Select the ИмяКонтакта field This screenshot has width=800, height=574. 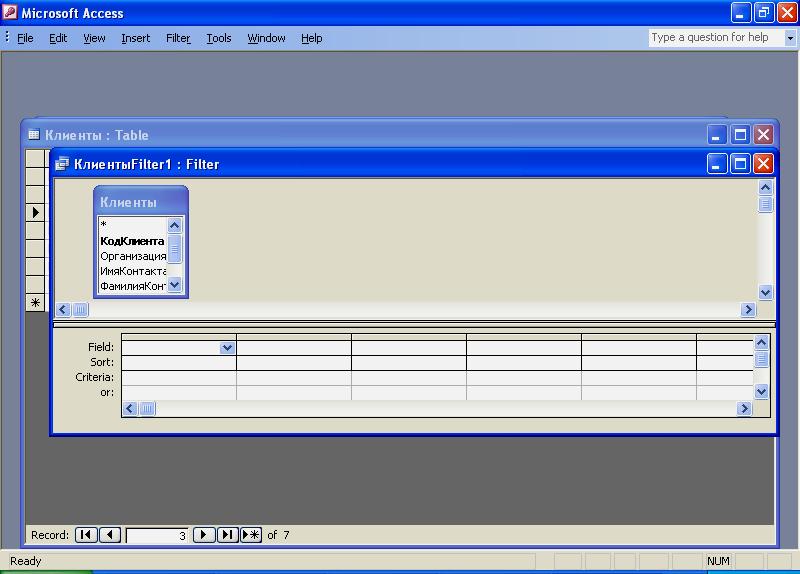point(133,271)
